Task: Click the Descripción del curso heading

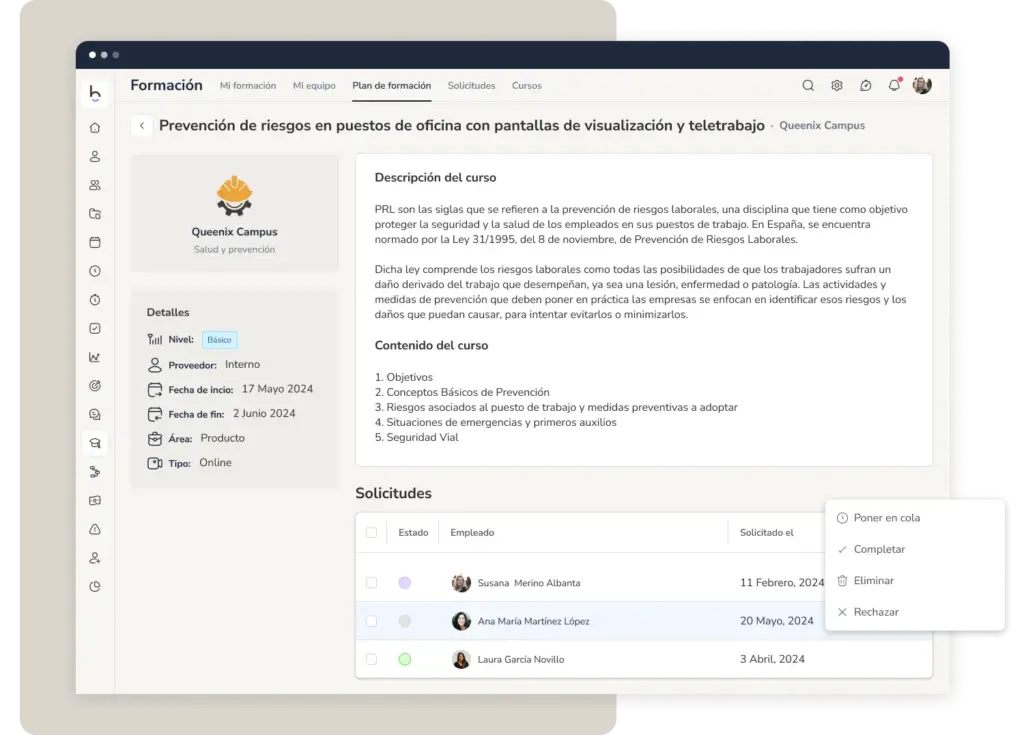Action: coord(436,178)
